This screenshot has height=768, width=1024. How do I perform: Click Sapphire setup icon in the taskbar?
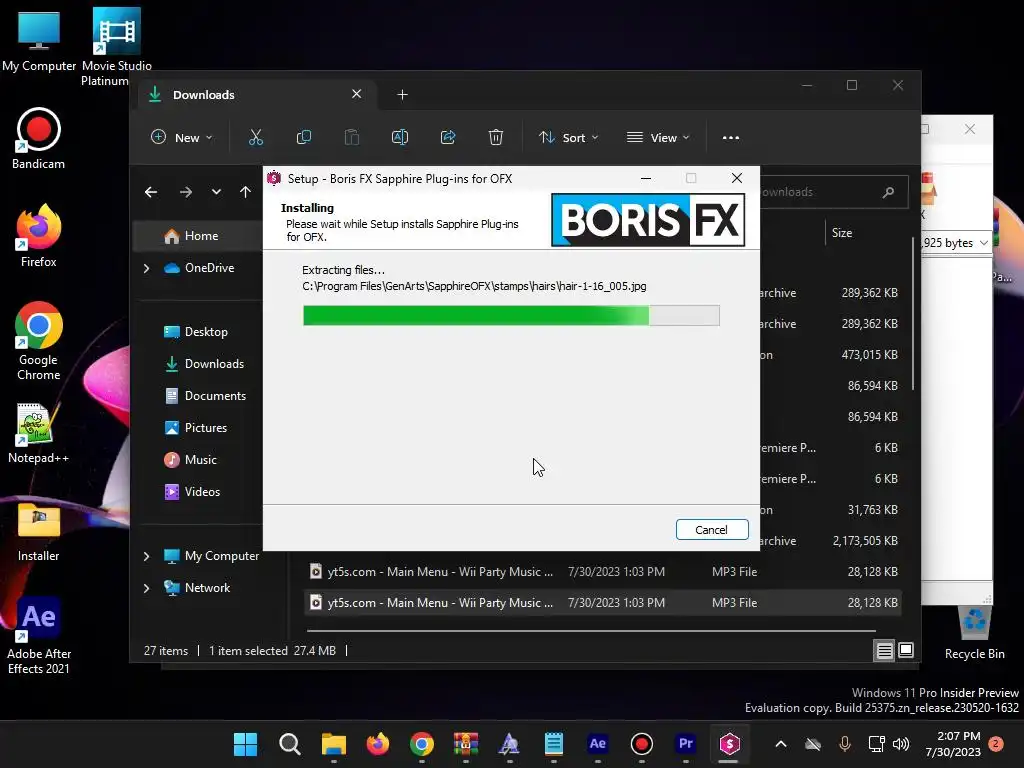729,744
